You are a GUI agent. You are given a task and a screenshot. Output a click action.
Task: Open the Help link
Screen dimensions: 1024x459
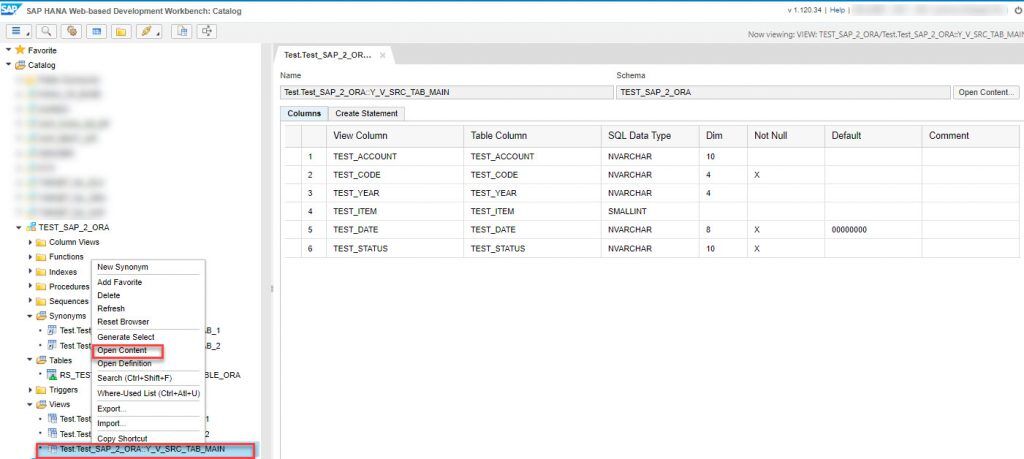tap(837, 10)
